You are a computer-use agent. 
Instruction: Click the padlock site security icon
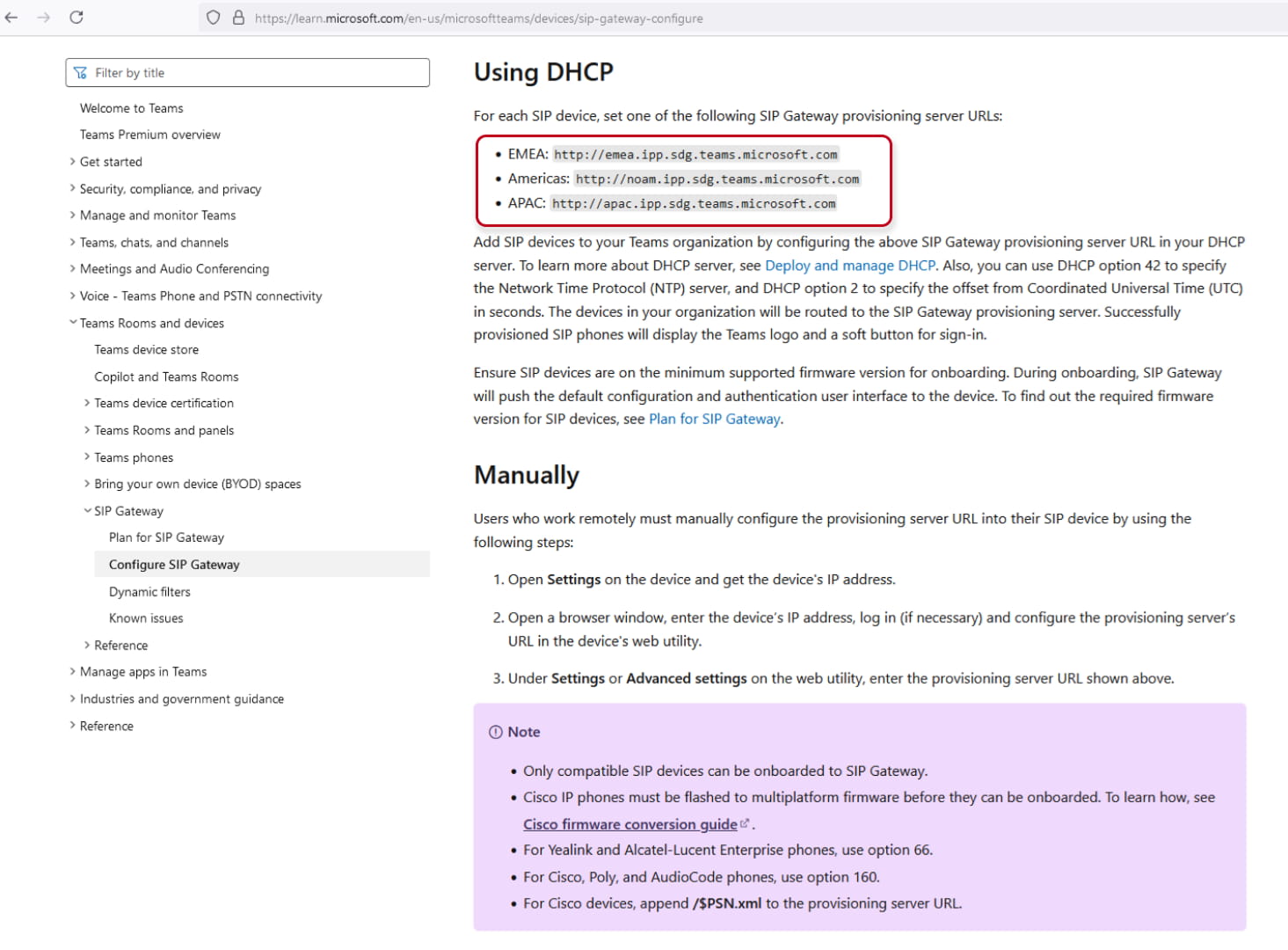click(x=238, y=18)
